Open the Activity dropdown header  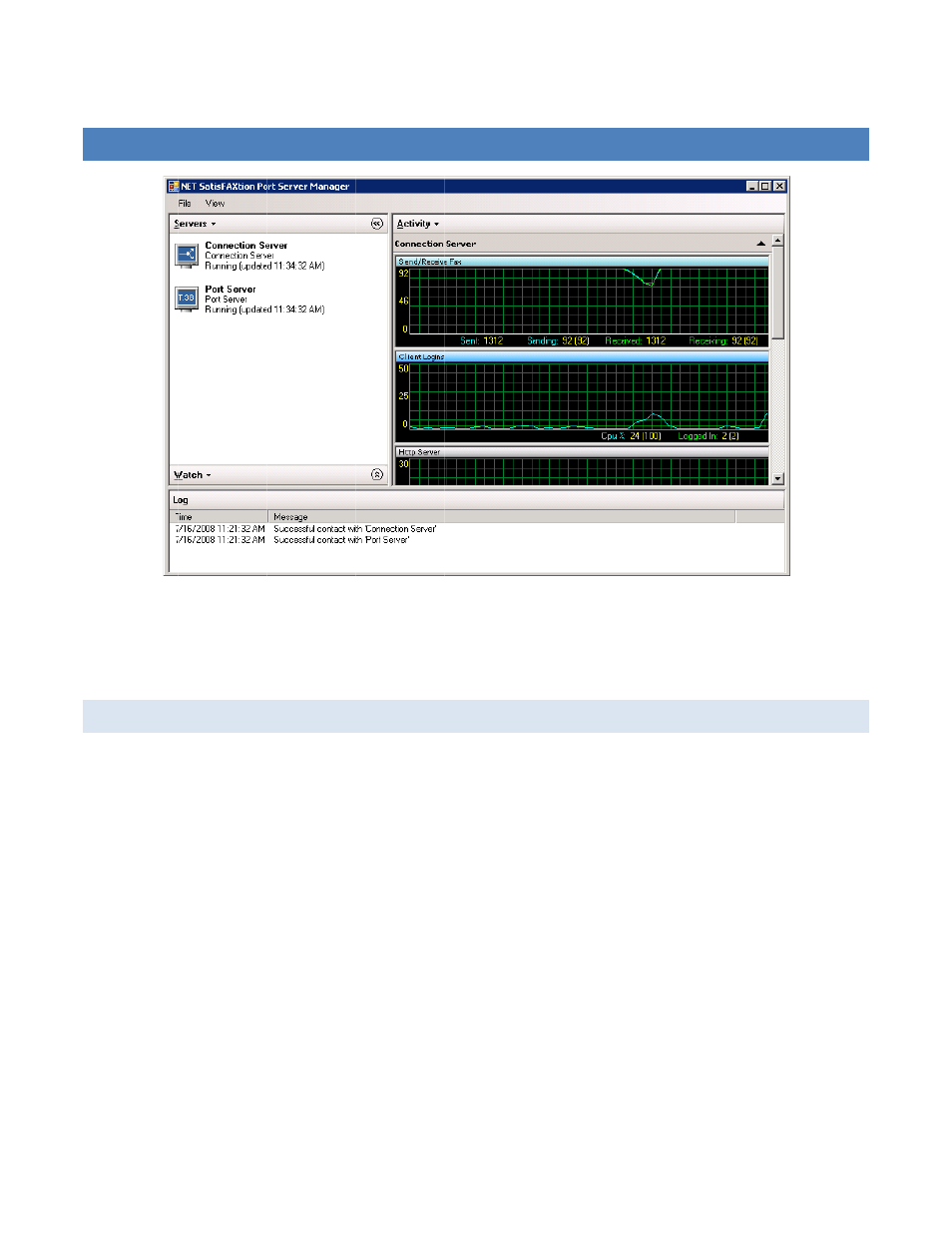point(418,224)
